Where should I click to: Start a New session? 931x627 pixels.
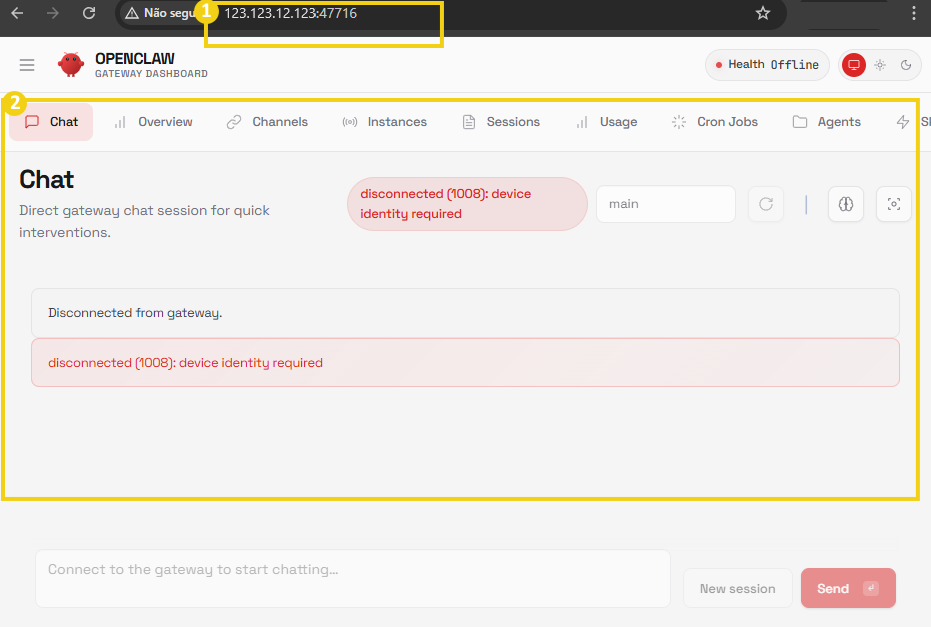point(737,588)
